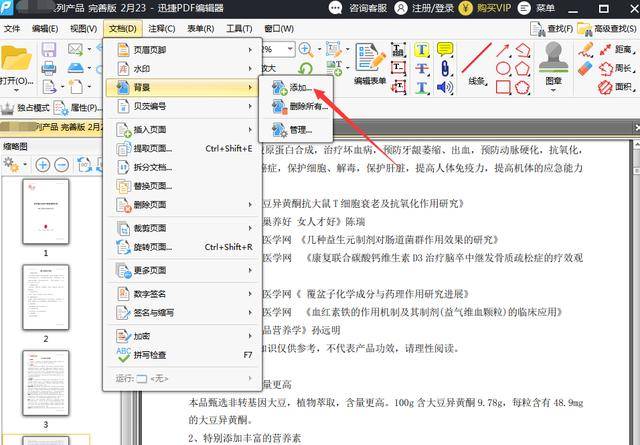Select the red pentagon polygon tool
Screen dimensions: 640x445
[522, 69]
